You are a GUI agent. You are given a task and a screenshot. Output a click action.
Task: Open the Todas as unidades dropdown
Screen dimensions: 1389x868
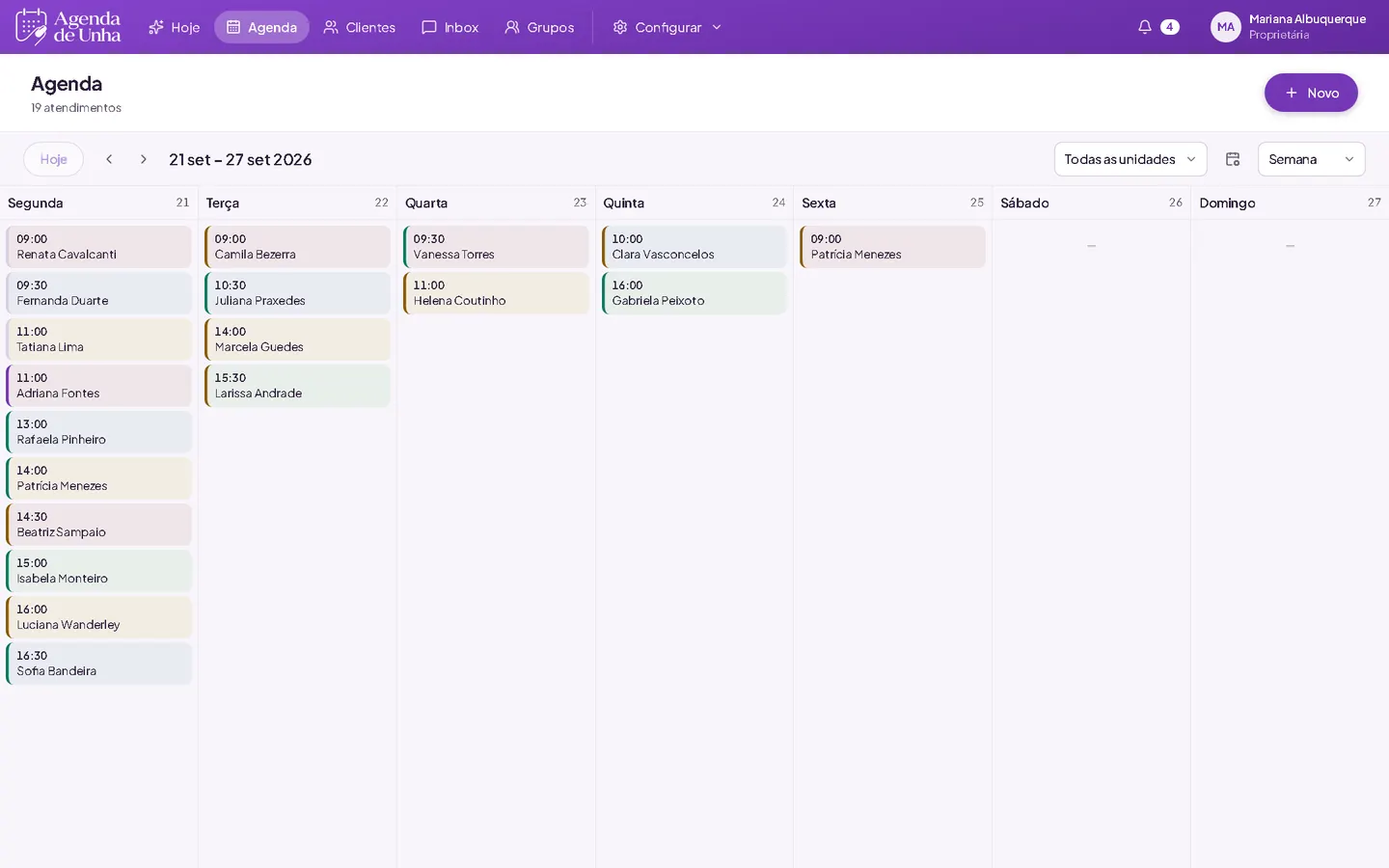coord(1130,159)
